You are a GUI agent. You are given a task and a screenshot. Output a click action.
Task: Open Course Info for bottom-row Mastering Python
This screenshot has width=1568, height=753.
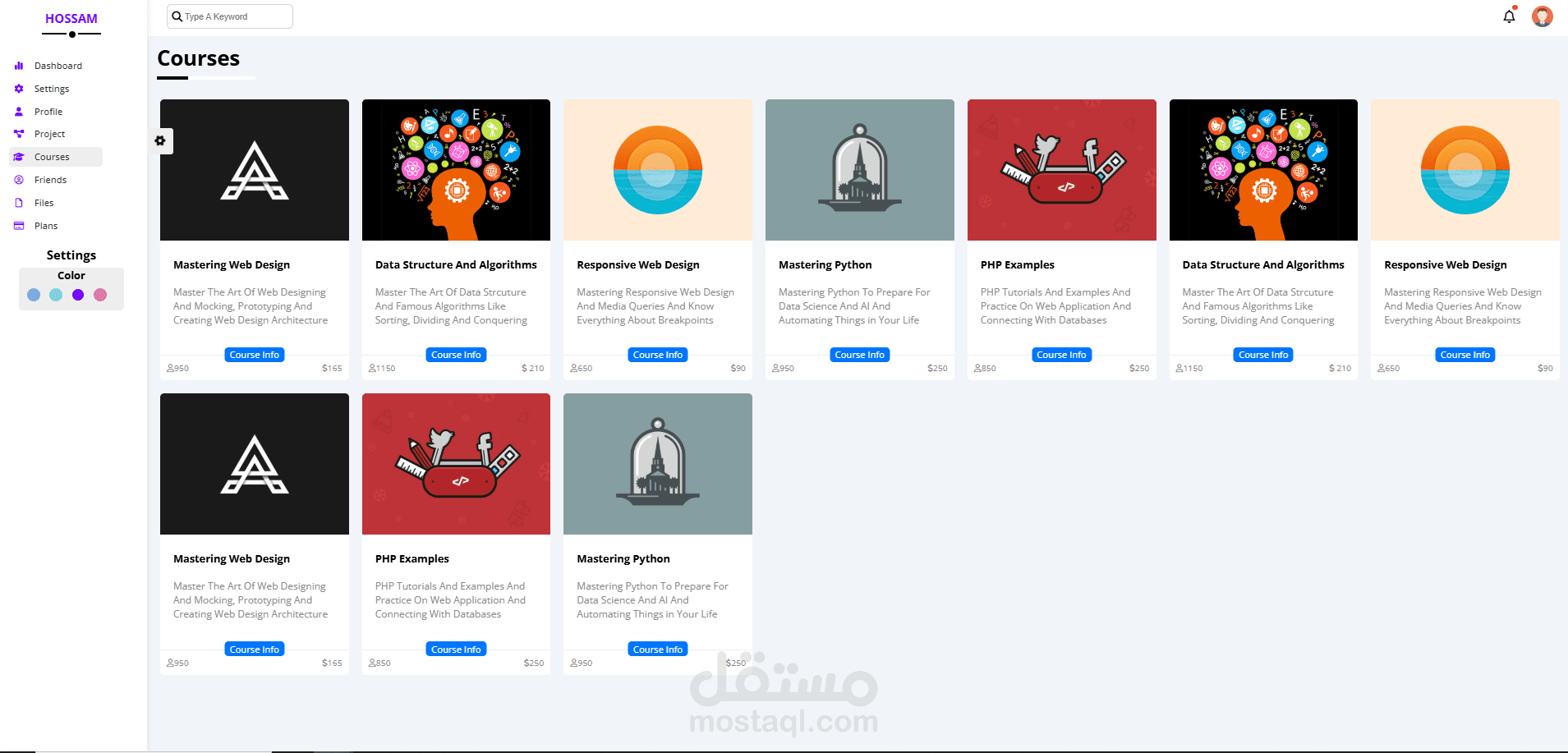[x=658, y=650]
